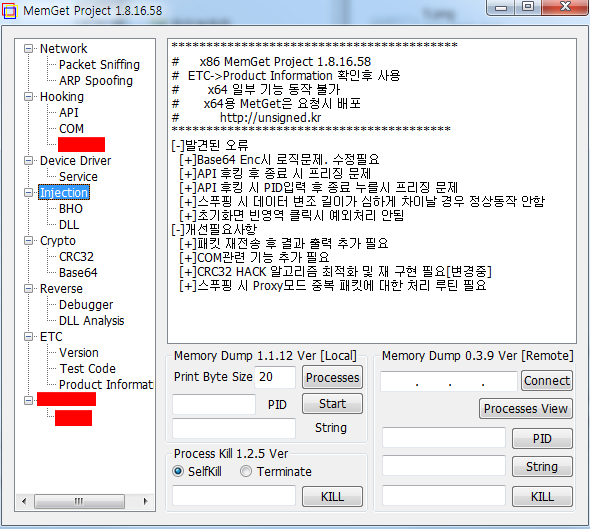Image resolution: width=590 pixels, height=529 pixels.
Task: Focus the local PID input field
Action: pyautogui.click(x=214, y=404)
